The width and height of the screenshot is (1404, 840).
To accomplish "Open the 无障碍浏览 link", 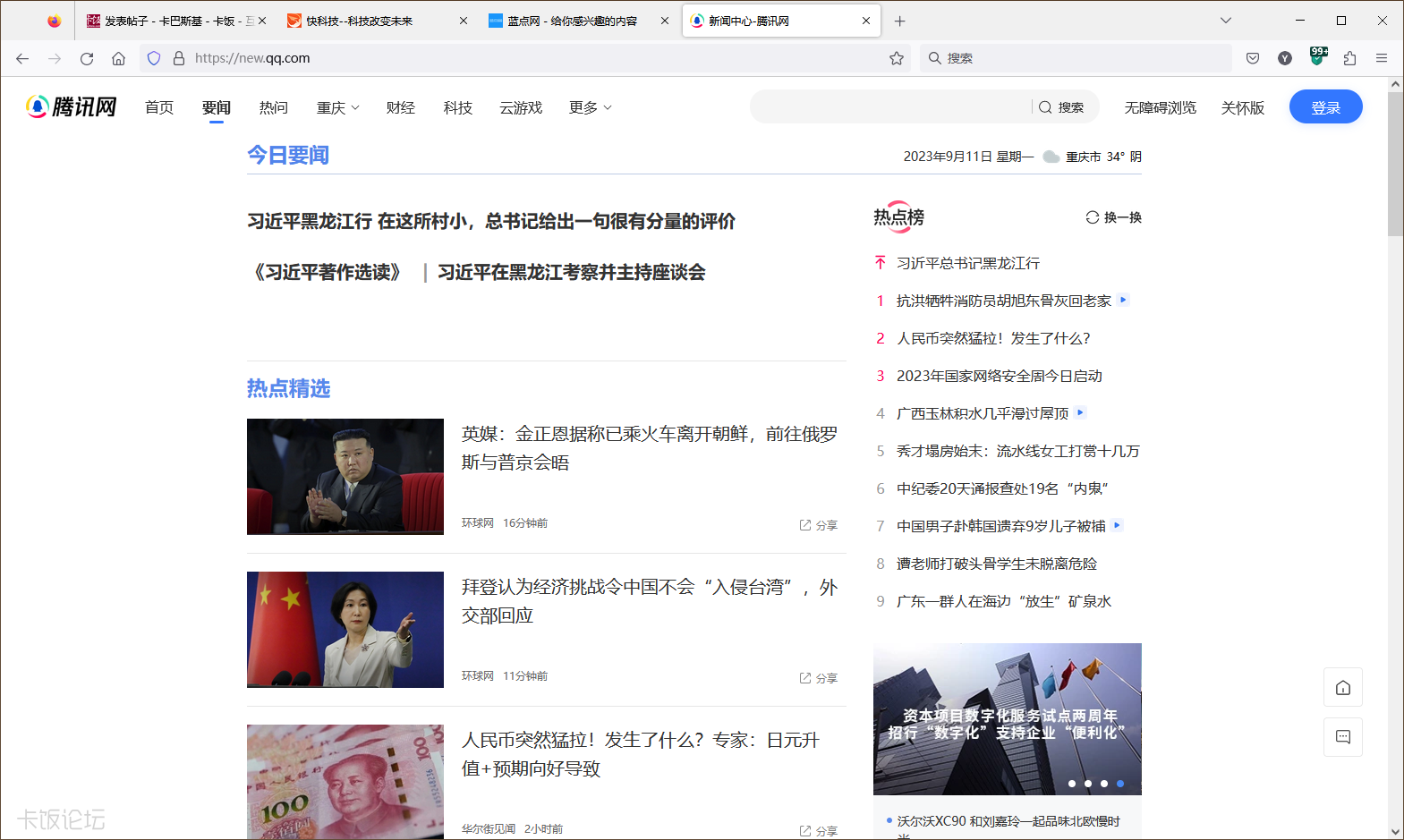I will 1161,107.
